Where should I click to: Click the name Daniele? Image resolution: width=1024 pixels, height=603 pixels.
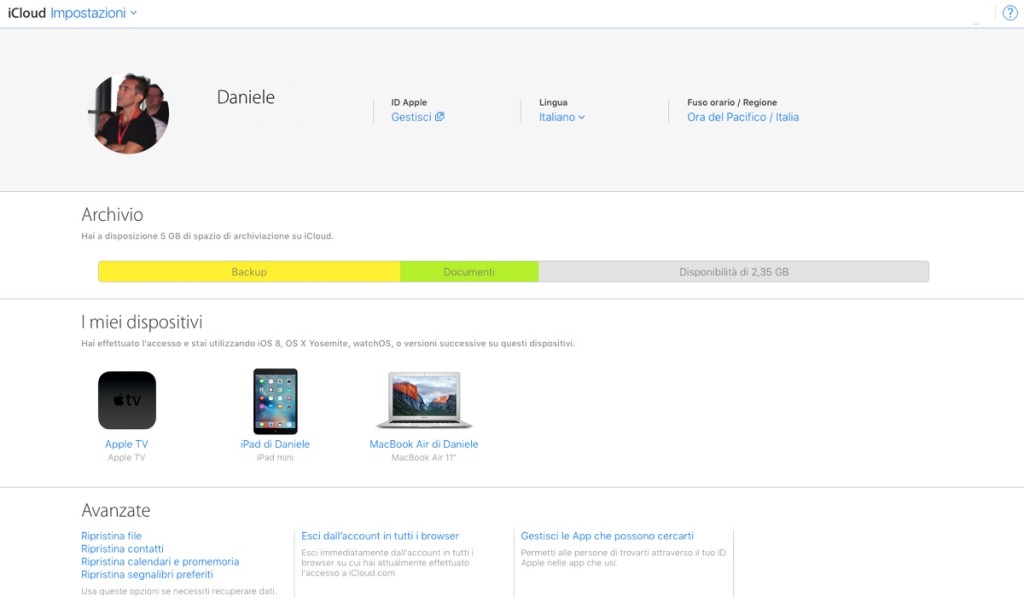pos(246,97)
